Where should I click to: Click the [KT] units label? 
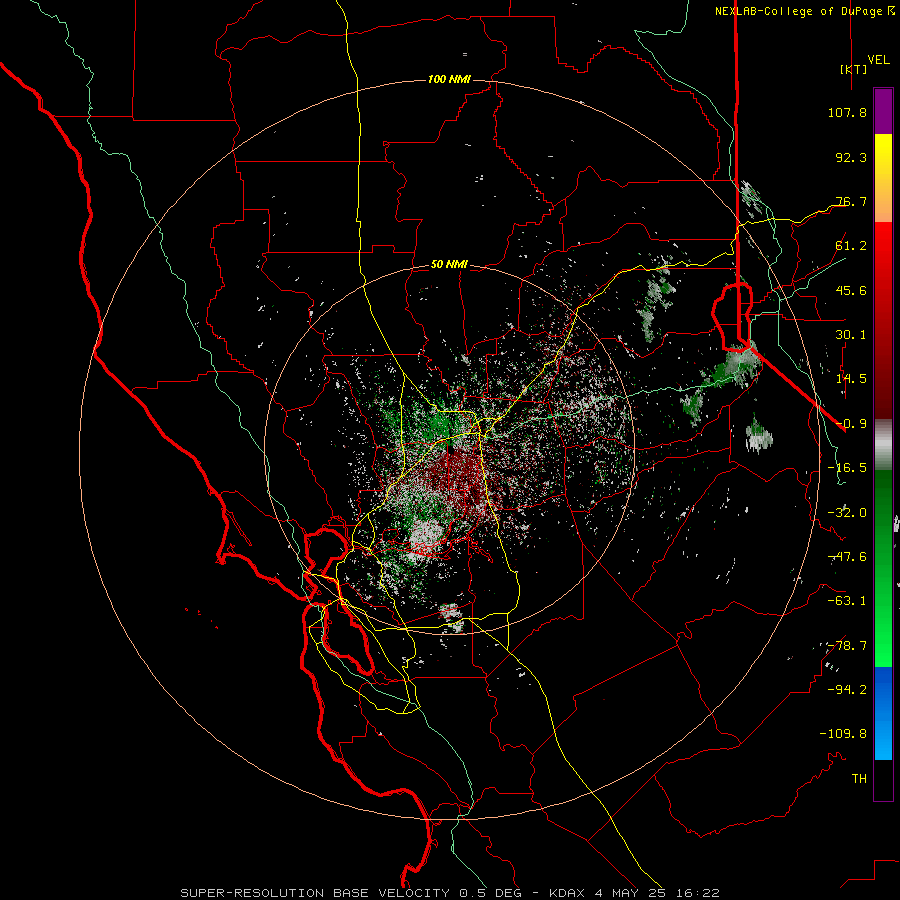[x=853, y=69]
